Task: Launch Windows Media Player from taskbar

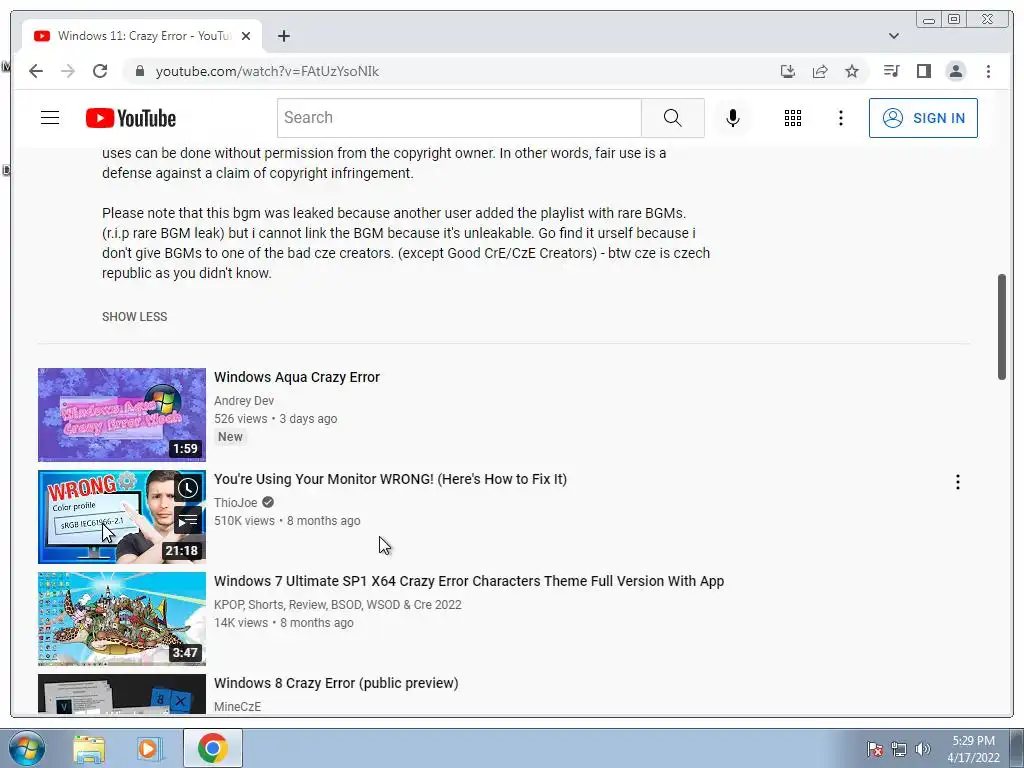Action: click(150, 748)
